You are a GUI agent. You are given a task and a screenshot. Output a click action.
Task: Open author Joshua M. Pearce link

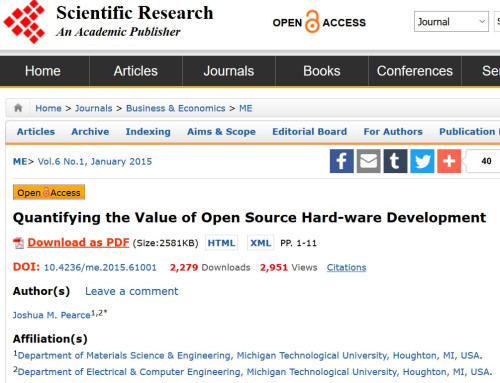pos(52,315)
